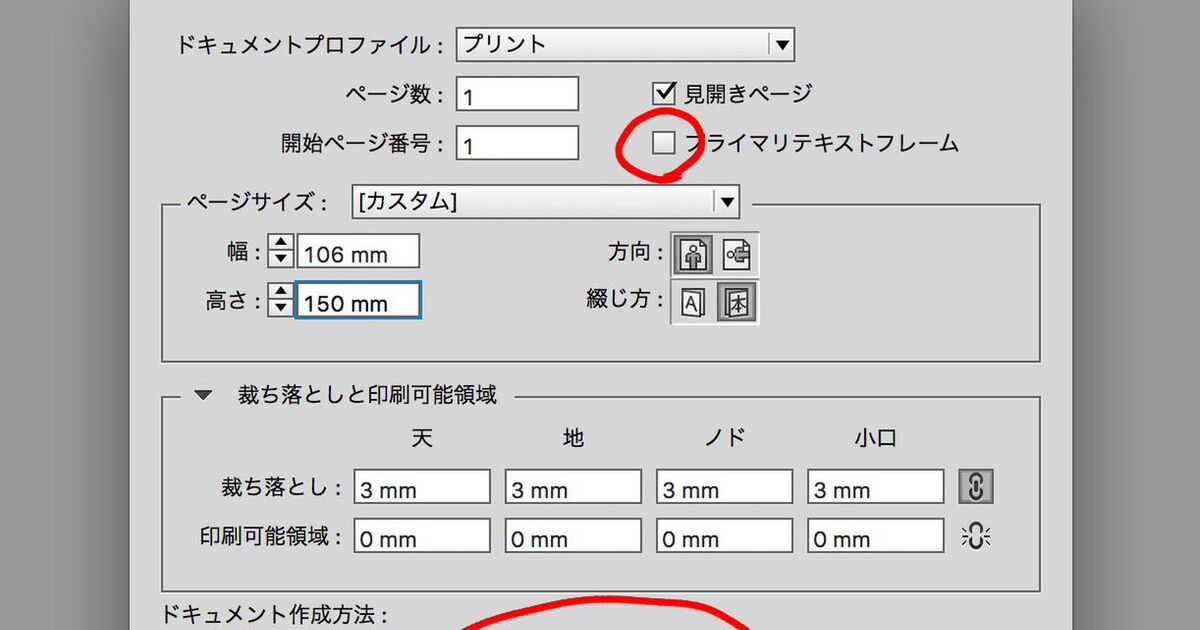Uncheck the 見開きページ checkbox
This screenshot has width=1200, height=630.
[665, 93]
